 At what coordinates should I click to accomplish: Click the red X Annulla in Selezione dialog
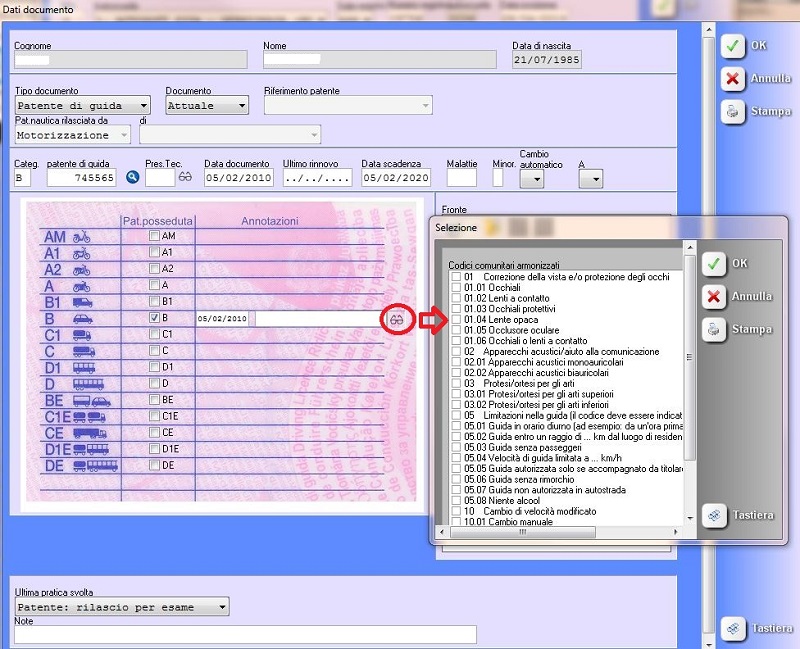pos(713,296)
